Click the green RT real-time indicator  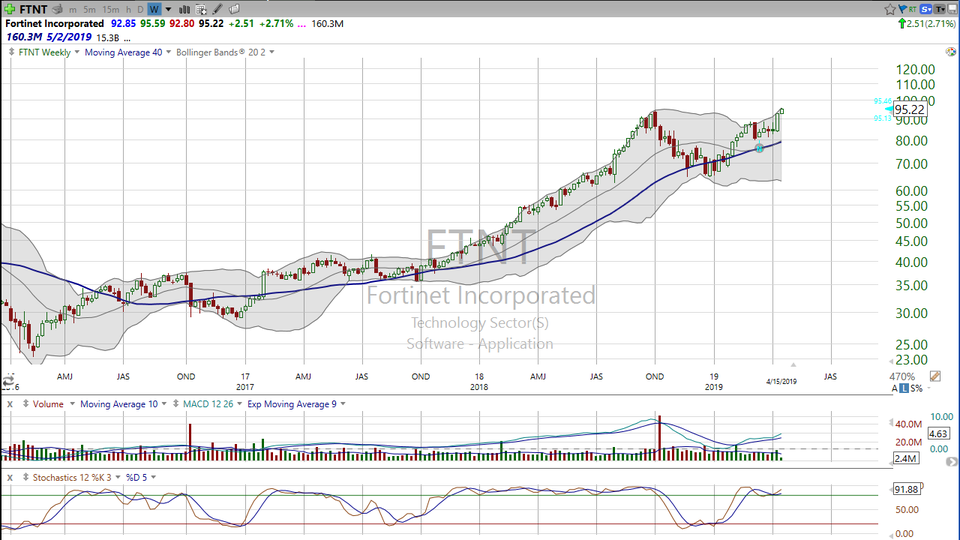912,9
